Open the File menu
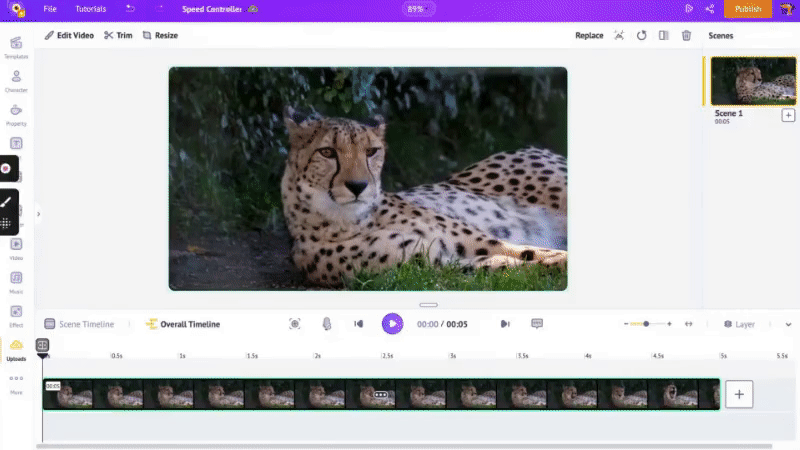This screenshot has height=450, width=800. [50, 9]
